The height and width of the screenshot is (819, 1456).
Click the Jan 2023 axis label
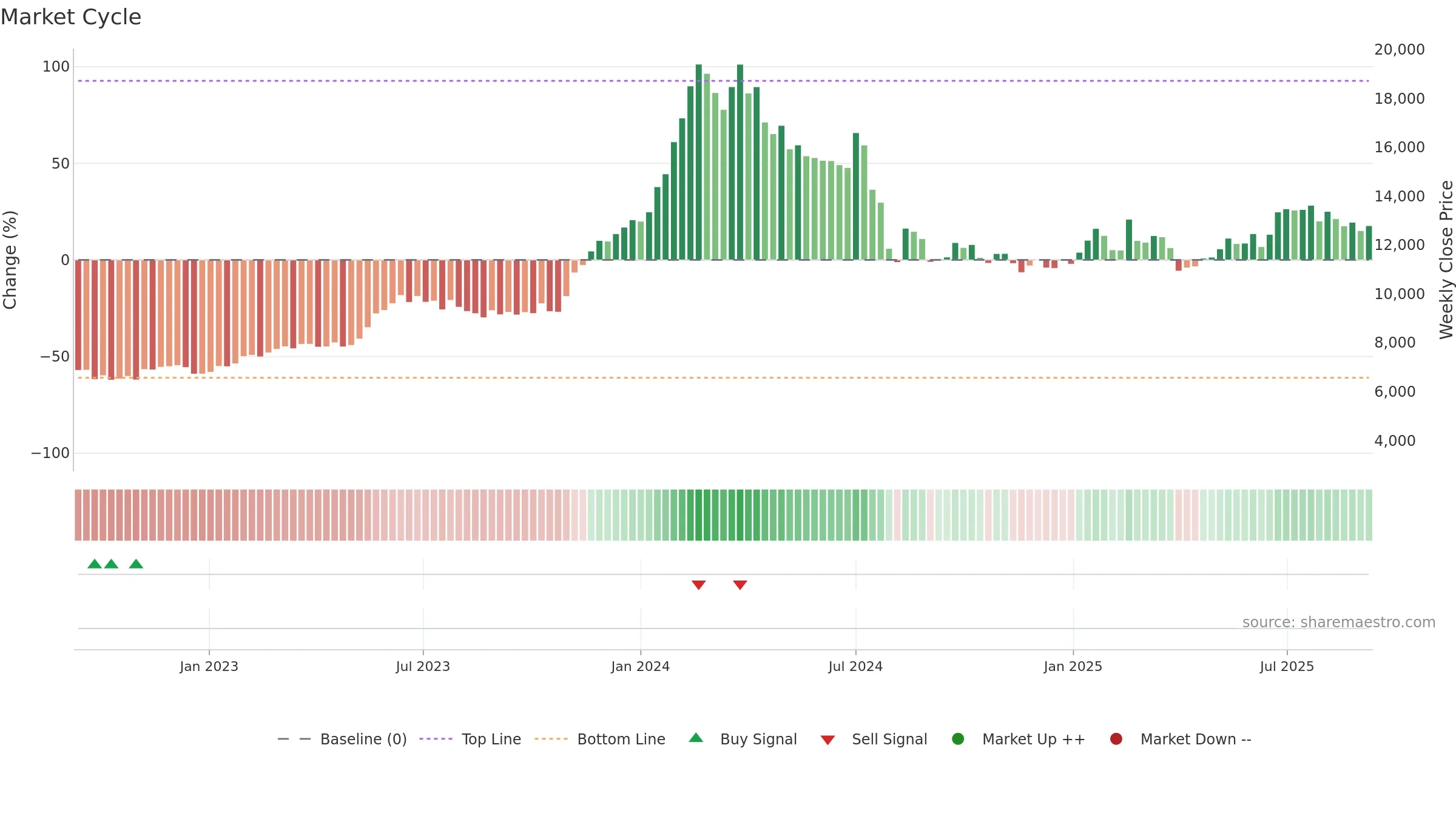209,666
